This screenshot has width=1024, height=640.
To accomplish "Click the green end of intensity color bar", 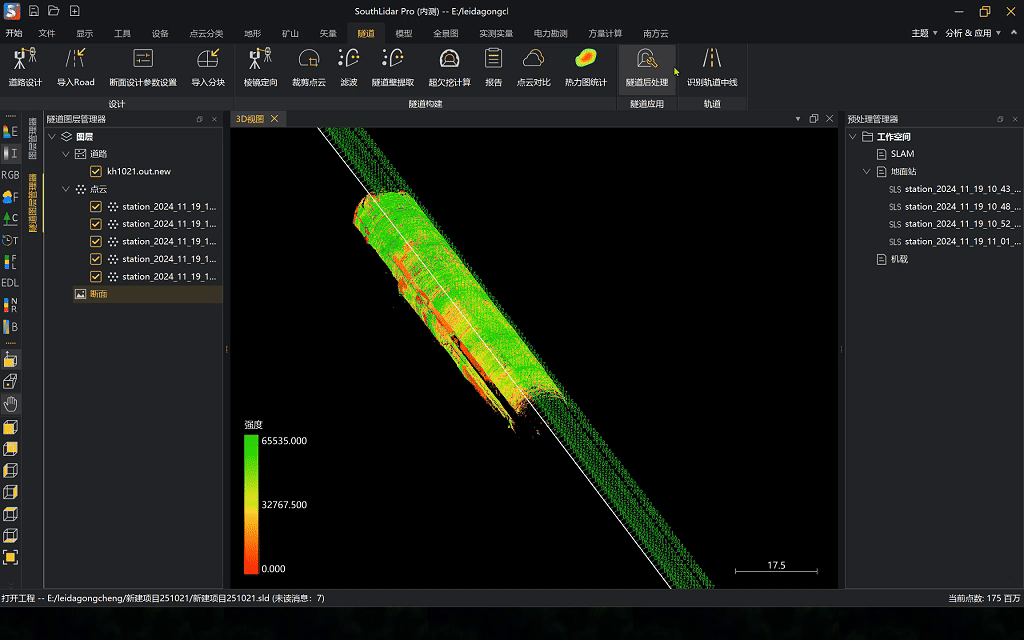I will pos(251,441).
